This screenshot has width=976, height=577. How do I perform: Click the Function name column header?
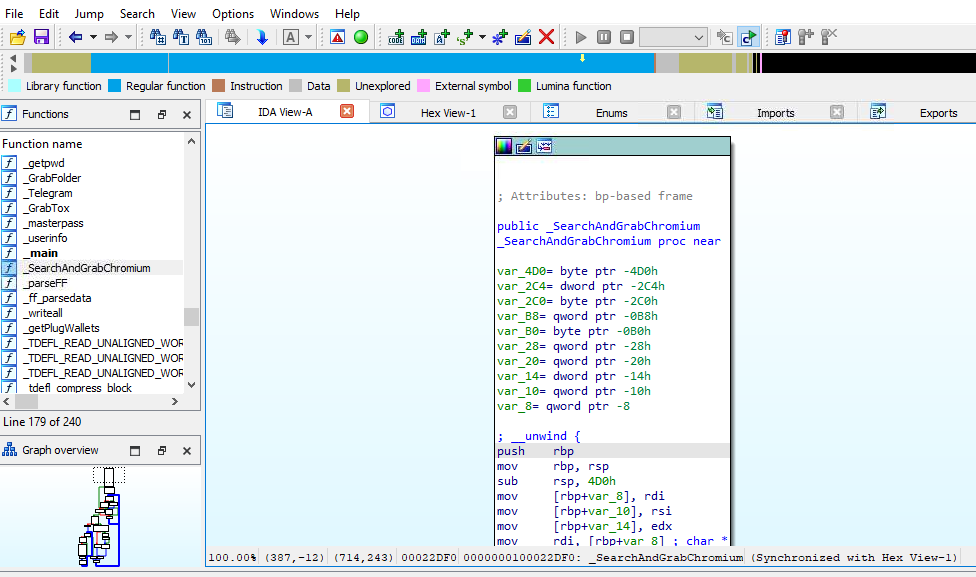[x=92, y=144]
